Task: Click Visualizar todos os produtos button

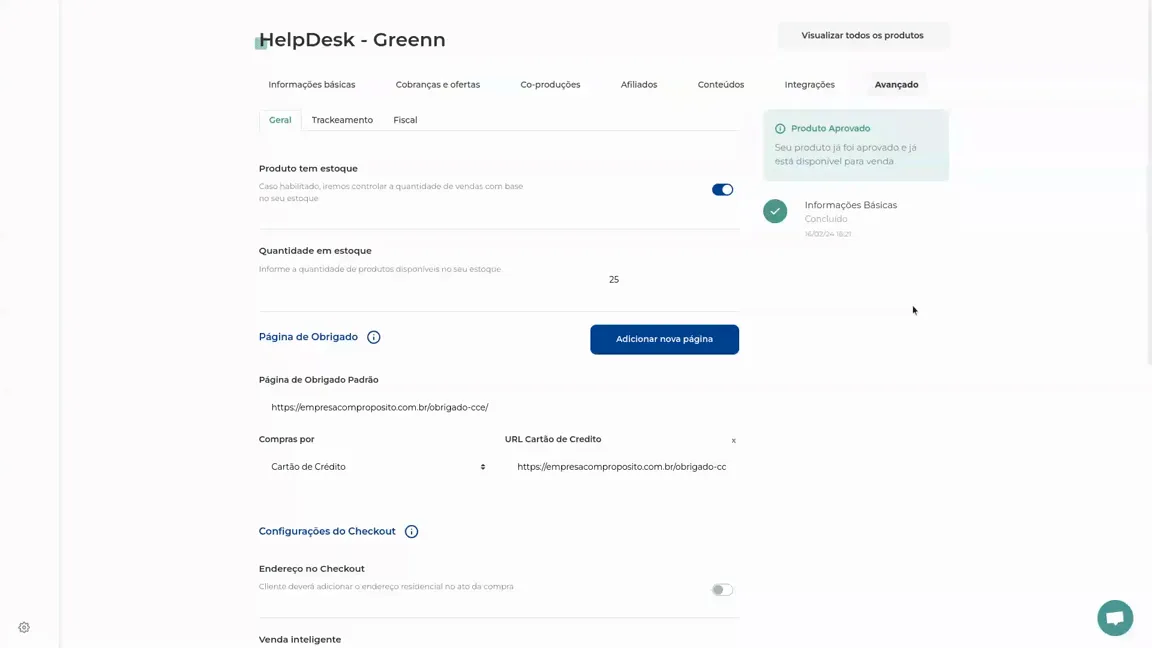Action: 863,35
